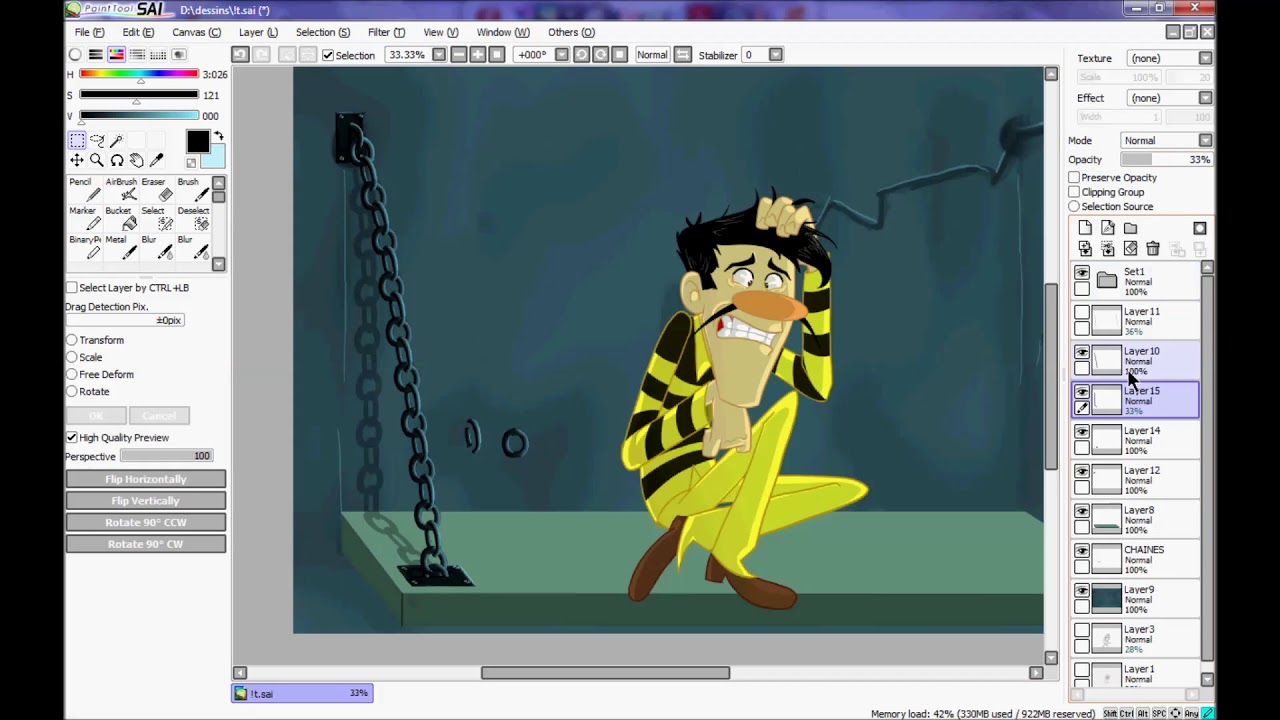
Task: Enable Selection Source option
Action: click(x=1074, y=206)
